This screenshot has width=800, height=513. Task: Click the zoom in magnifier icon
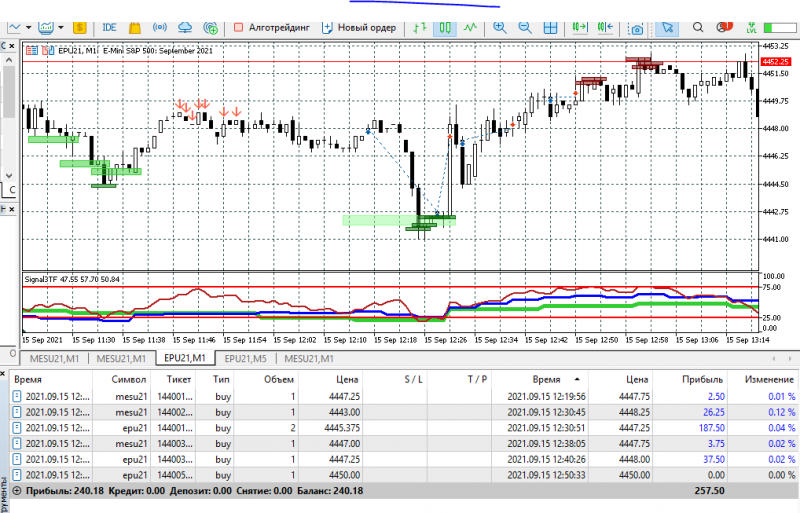tap(500, 28)
